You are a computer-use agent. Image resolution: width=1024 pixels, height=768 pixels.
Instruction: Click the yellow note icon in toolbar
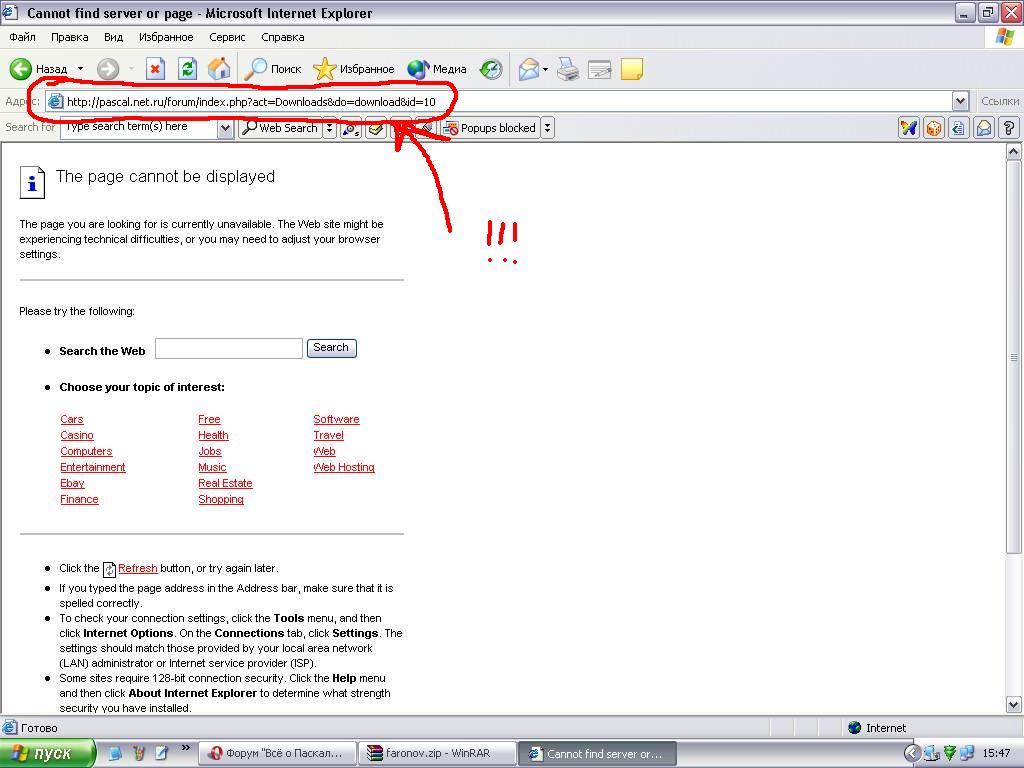[631, 69]
